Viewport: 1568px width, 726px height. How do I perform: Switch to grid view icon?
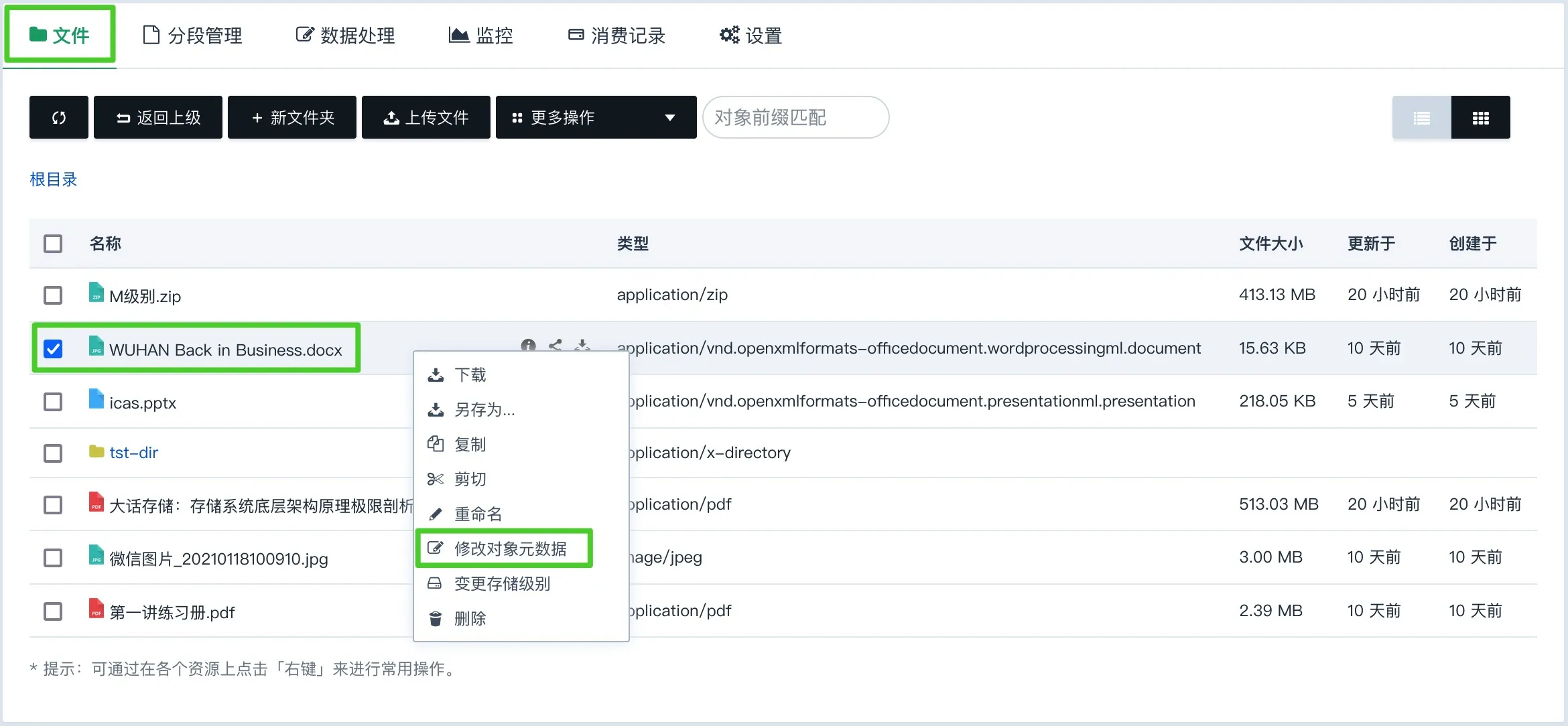[1480, 118]
